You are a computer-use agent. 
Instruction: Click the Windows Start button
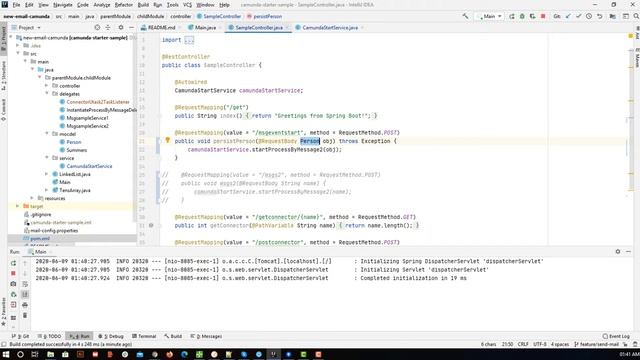[6, 354]
